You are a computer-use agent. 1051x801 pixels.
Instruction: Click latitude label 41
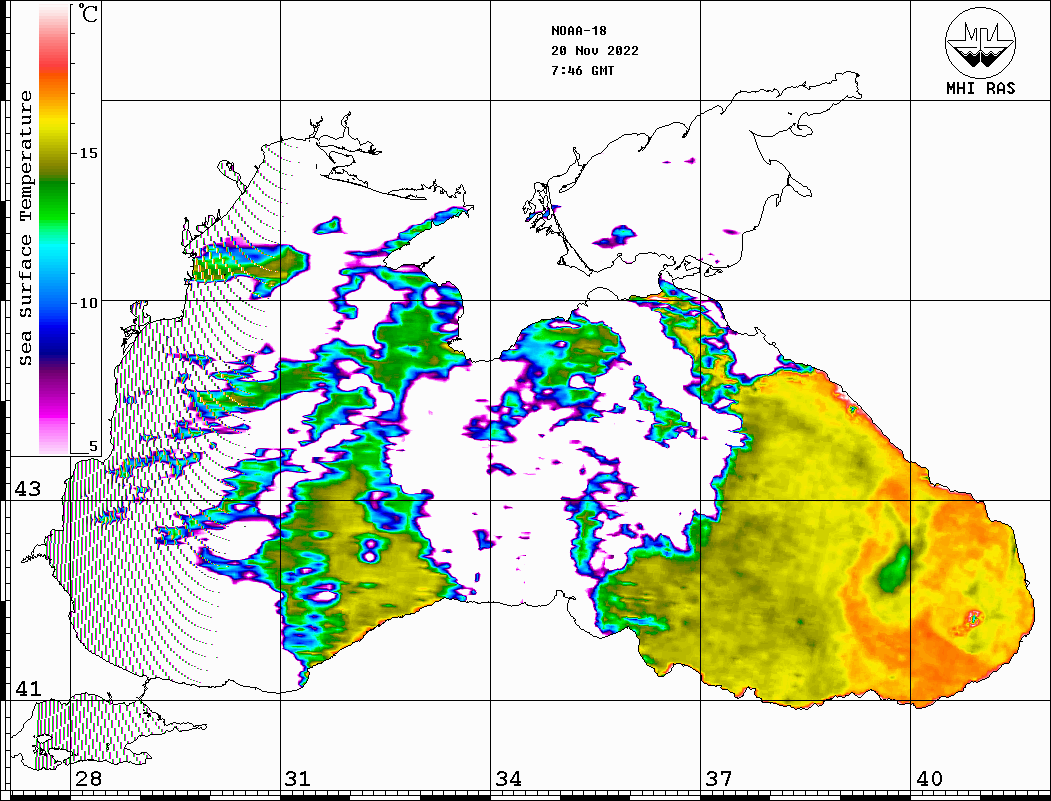click(x=27, y=688)
